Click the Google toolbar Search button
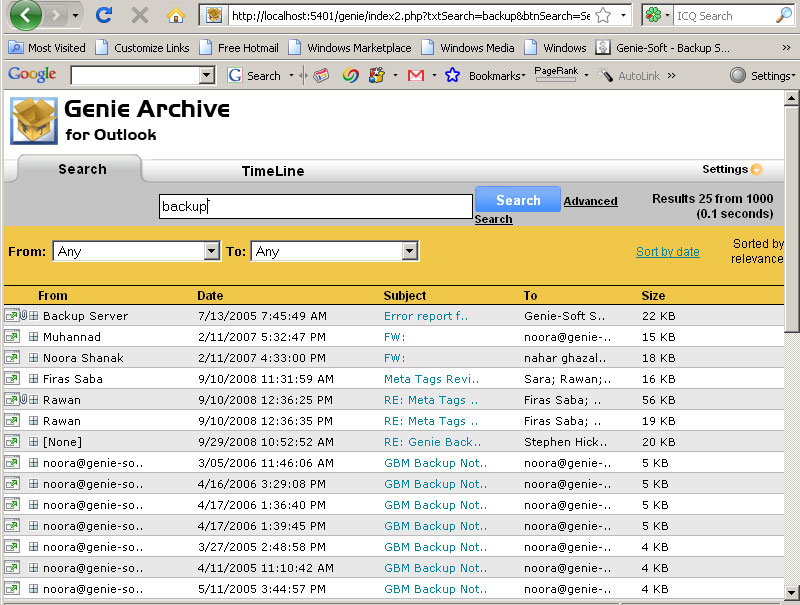Image resolution: width=800 pixels, height=605 pixels. pyautogui.click(x=255, y=75)
